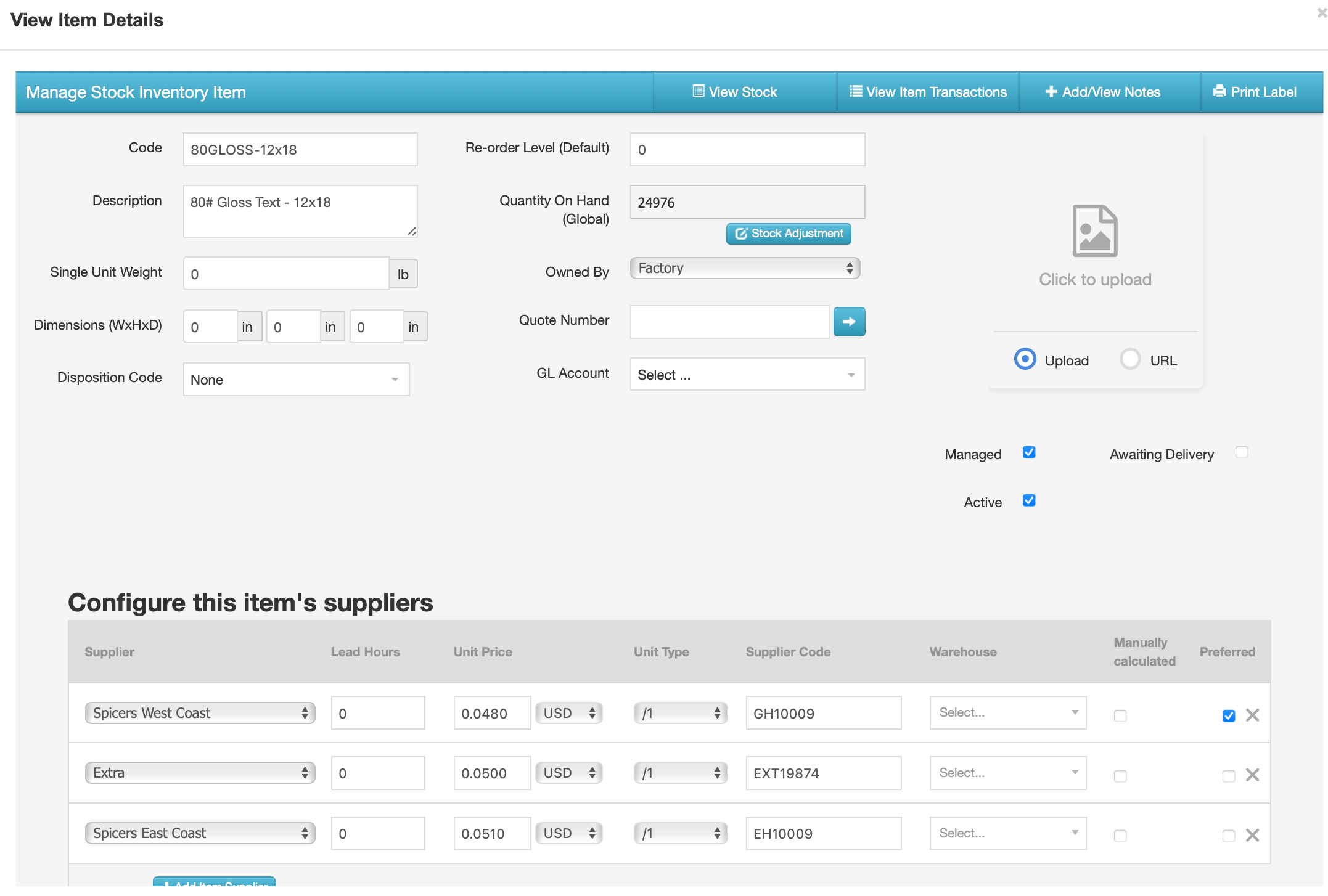This screenshot has height=896, width=1328.
Task: Select the URL radio option
Action: (x=1130, y=359)
